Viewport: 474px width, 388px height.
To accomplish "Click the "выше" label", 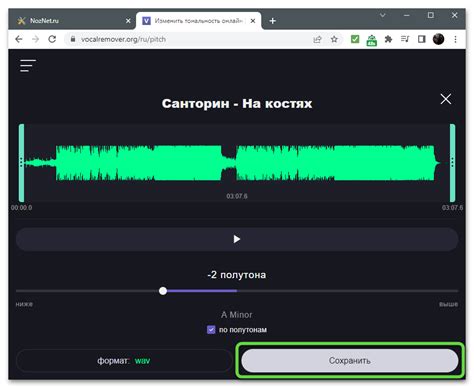I will 448,304.
